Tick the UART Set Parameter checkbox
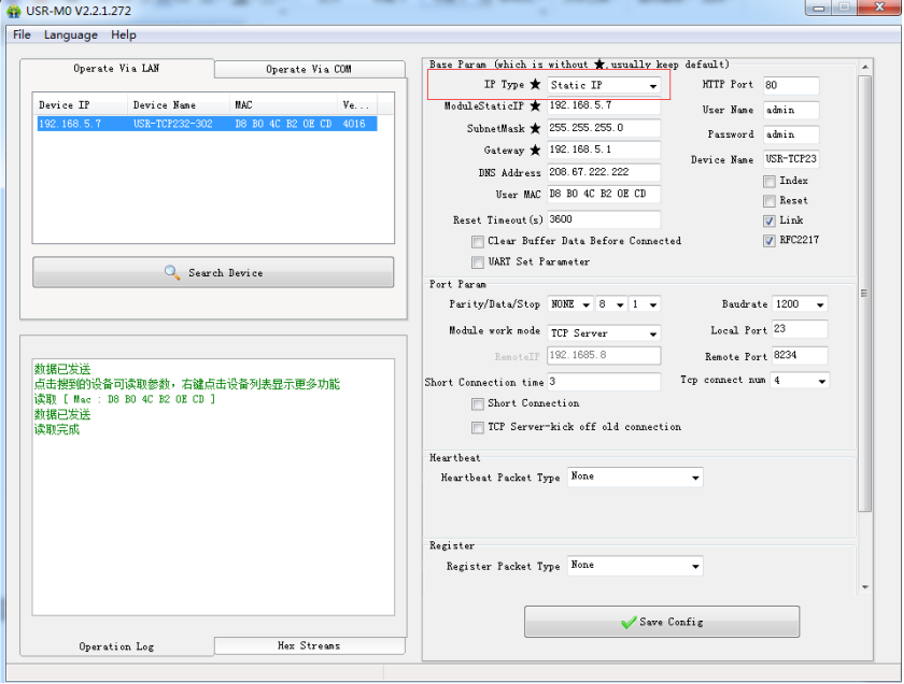The height and width of the screenshot is (684, 904). tap(478, 262)
